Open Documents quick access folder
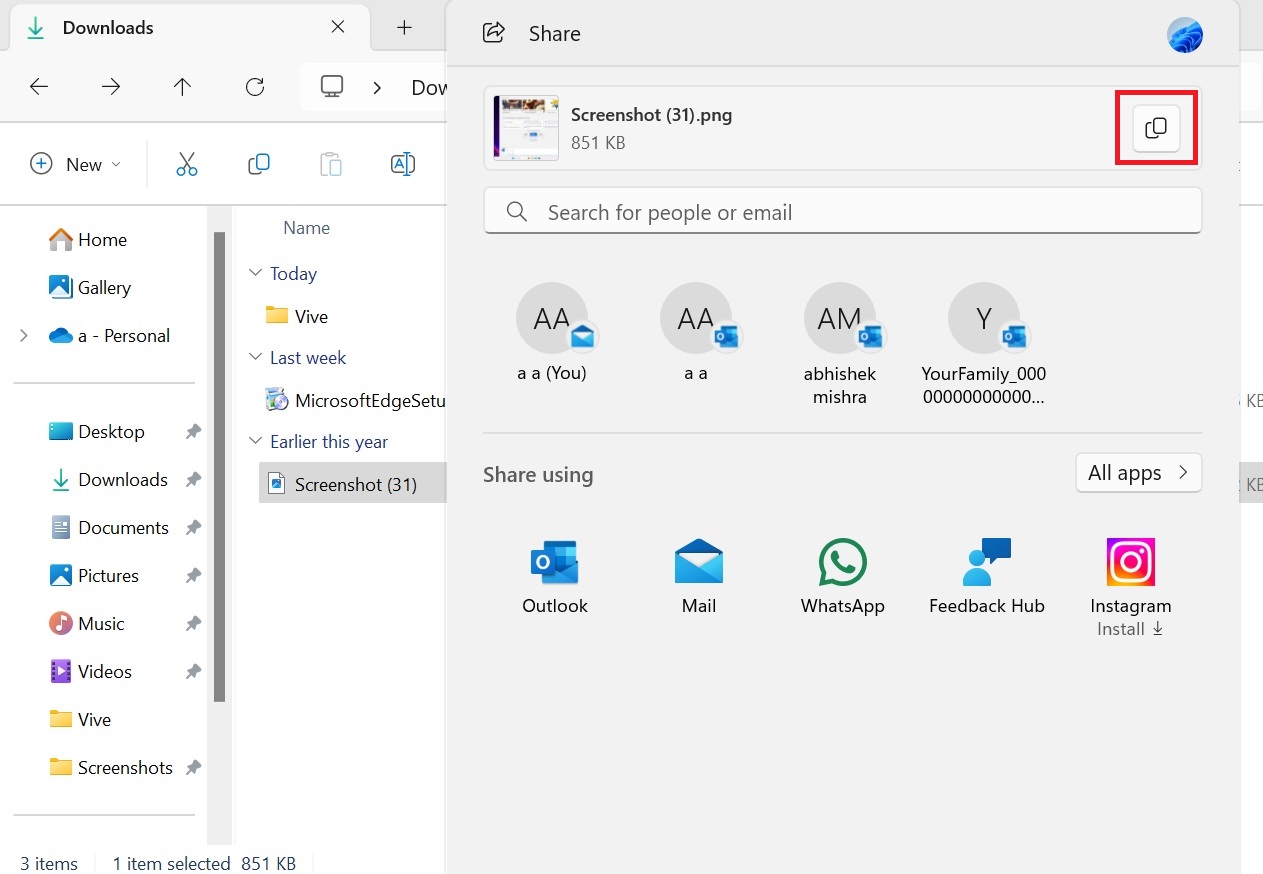Screen dimensions: 1263x874 pos(109,528)
